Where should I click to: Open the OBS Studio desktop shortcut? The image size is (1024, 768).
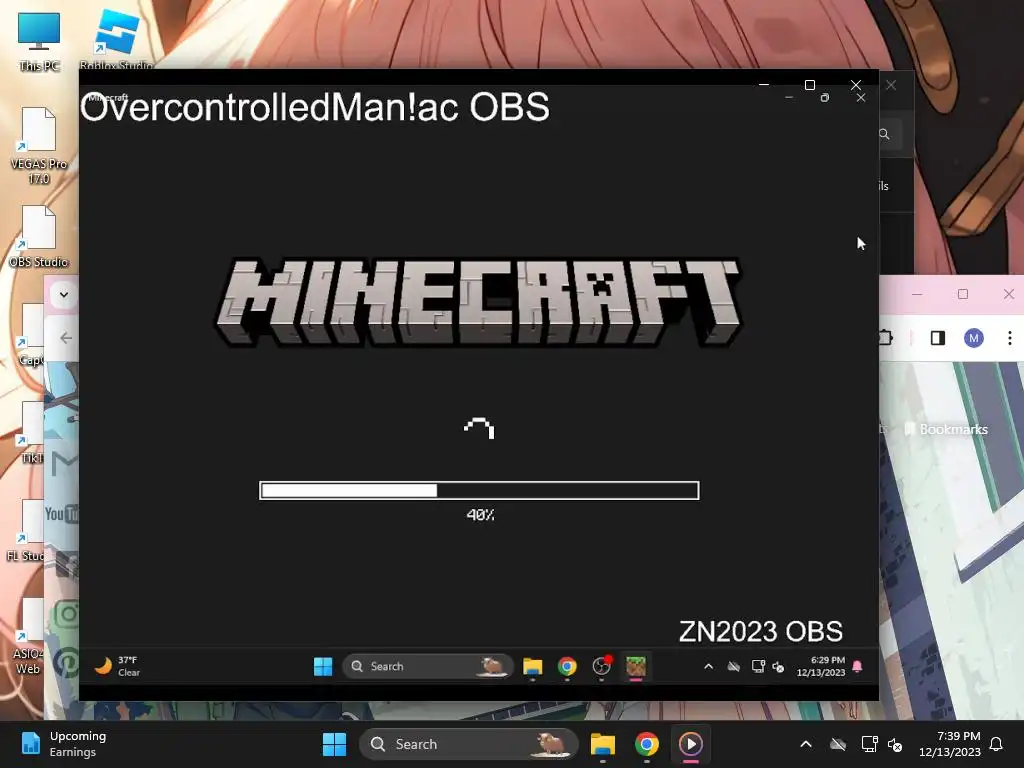39,236
